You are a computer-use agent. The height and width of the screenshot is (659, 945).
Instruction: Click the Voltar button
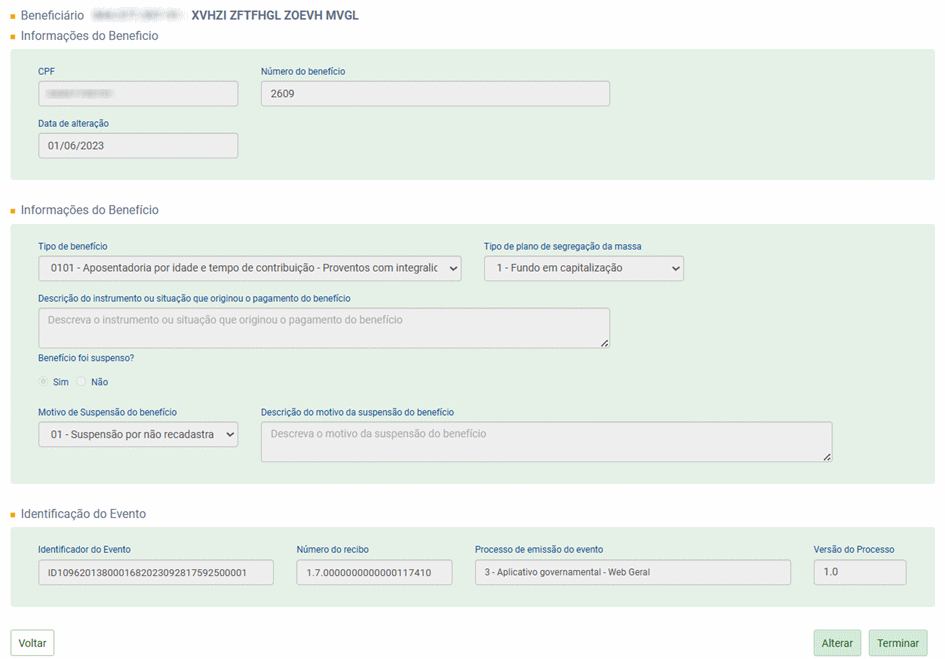click(32, 643)
